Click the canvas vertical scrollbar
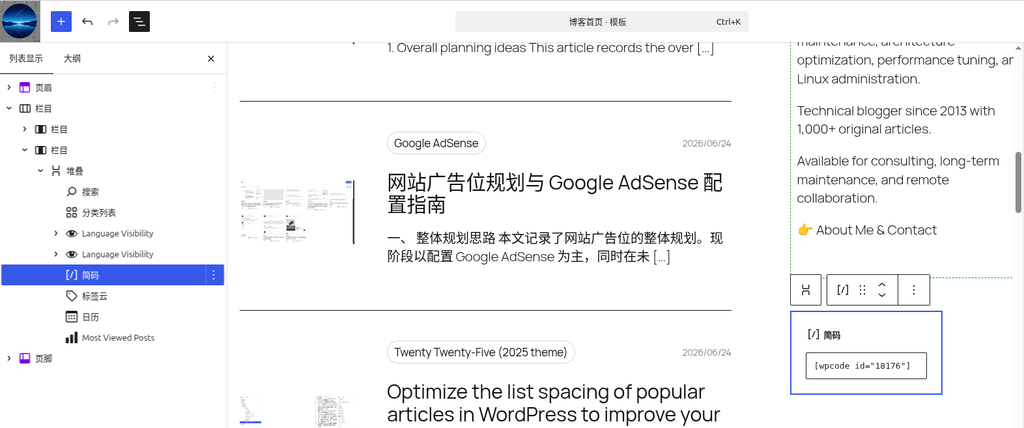Image resolution: width=1024 pixels, height=428 pixels. tap(1018, 183)
